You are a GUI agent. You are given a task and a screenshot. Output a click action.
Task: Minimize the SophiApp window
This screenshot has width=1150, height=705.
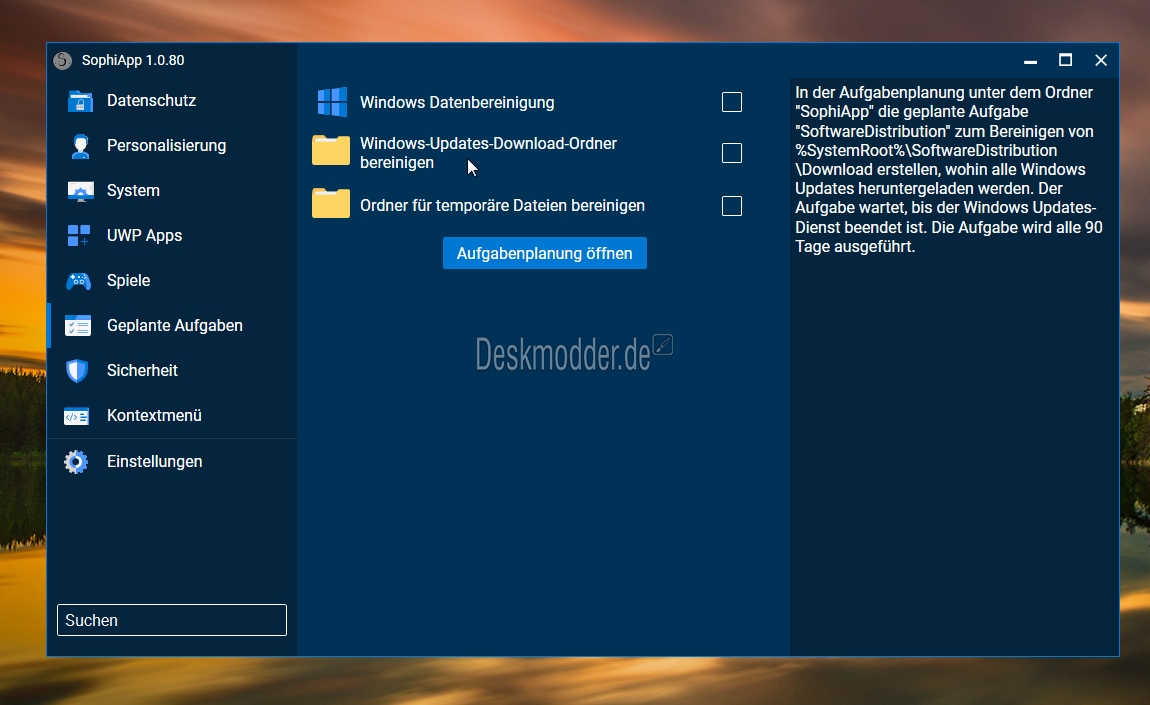(1030, 60)
